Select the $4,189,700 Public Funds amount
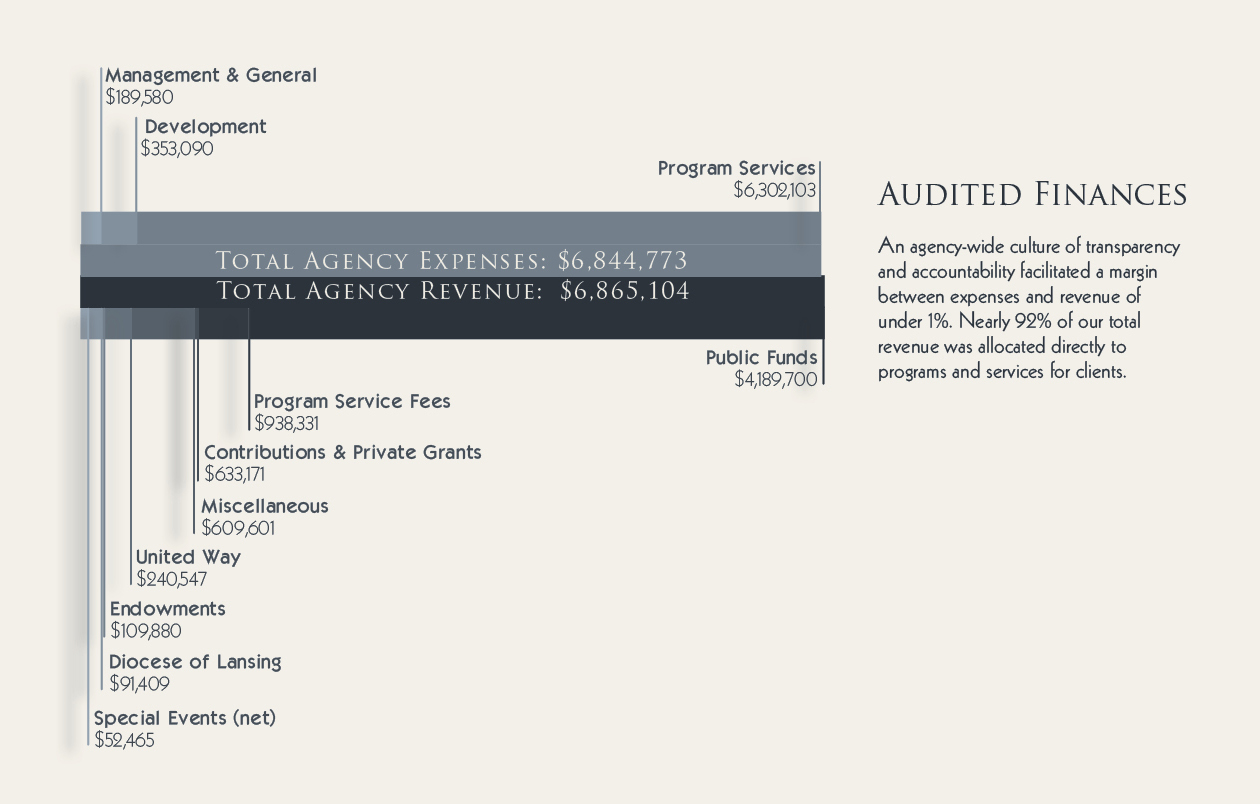 [x=775, y=379]
